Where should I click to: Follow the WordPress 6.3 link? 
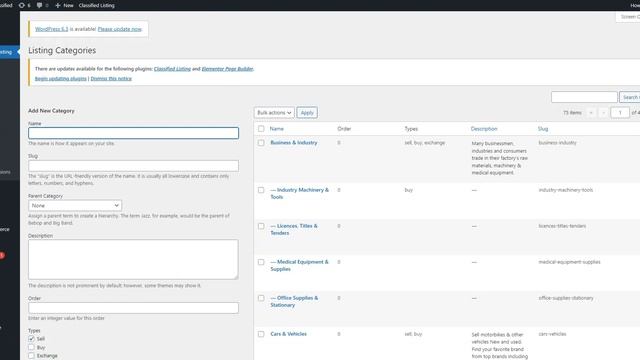coord(51,29)
